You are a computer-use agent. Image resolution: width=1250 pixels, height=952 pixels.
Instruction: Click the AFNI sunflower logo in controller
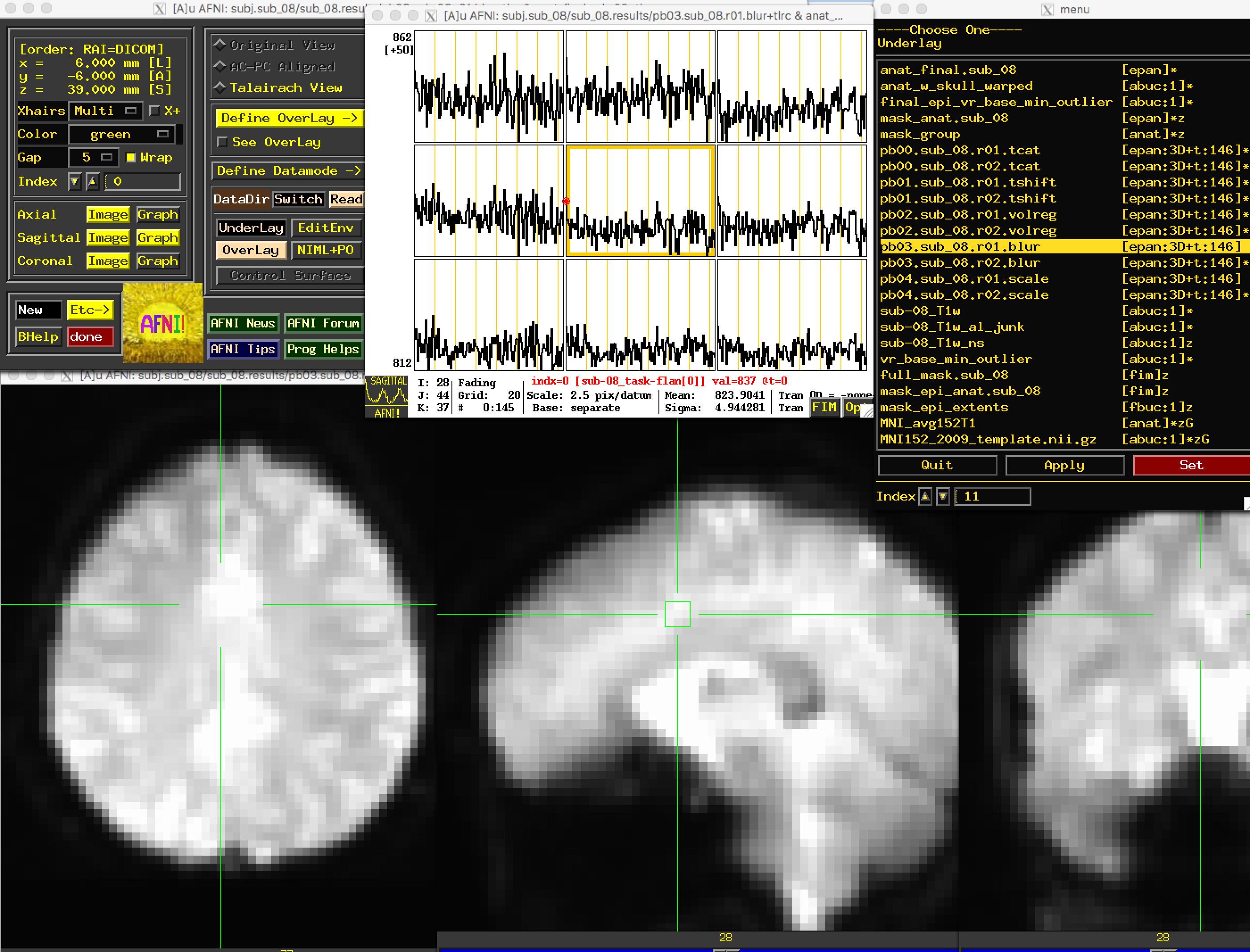pyautogui.click(x=163, y=323)
